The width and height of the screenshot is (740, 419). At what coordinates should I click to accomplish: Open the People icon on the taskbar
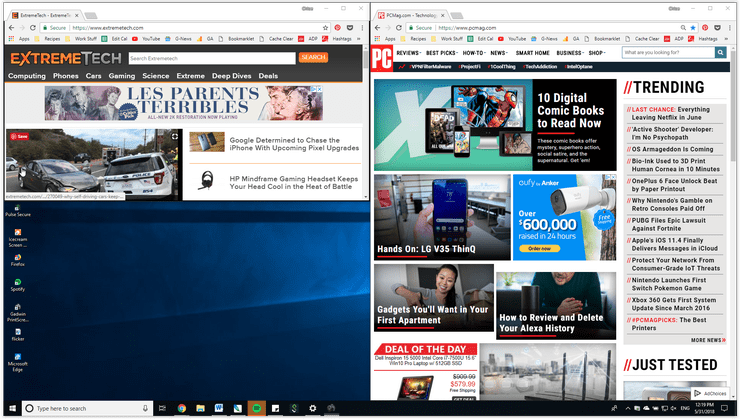614,408
